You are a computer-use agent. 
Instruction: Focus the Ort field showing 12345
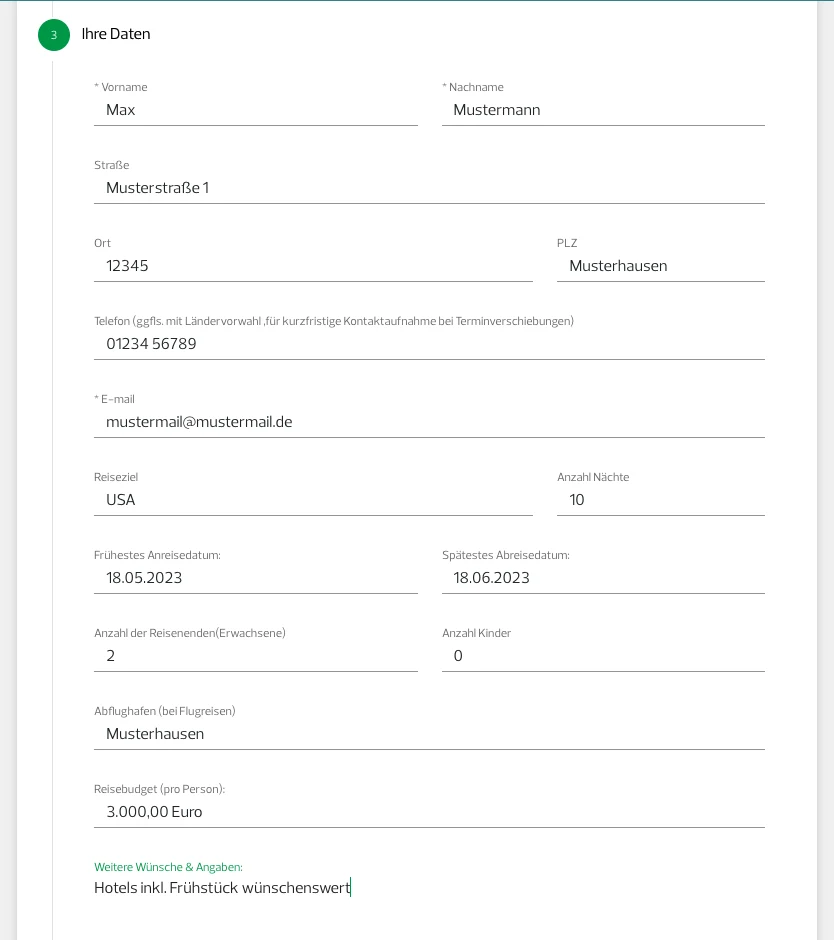313,266
